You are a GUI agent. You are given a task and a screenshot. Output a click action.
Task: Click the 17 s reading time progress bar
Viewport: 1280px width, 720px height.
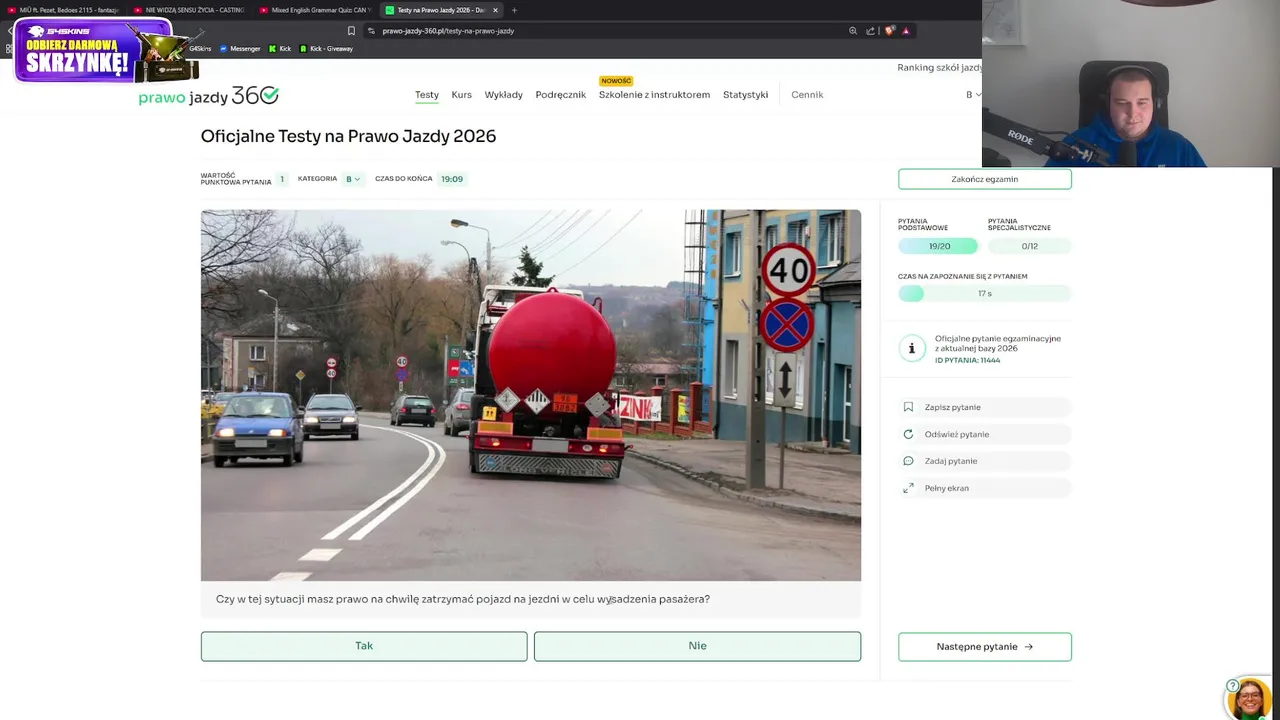[985, 293]
